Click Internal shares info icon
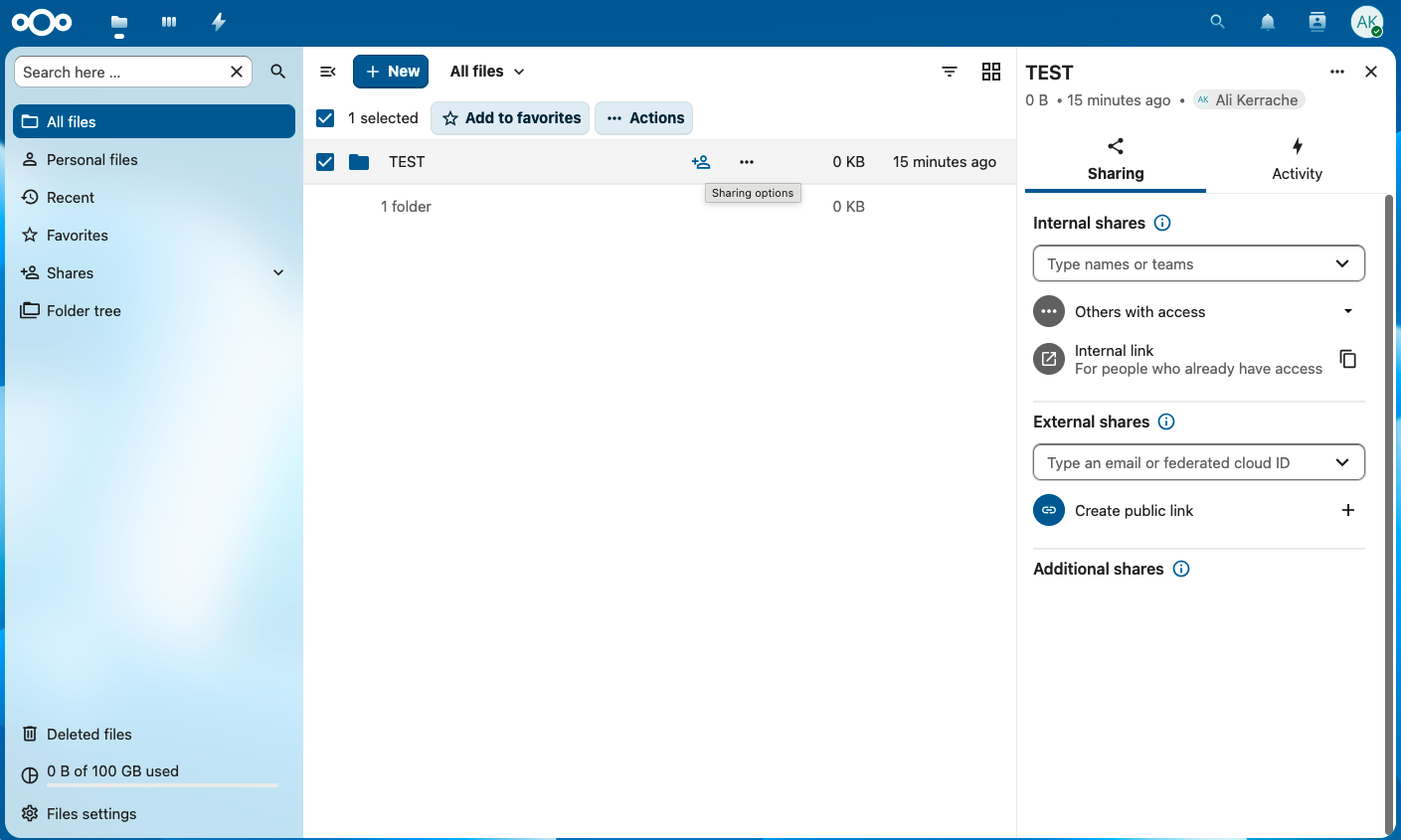Screen dimensions: 1401x840 [x=1161, y=223]
